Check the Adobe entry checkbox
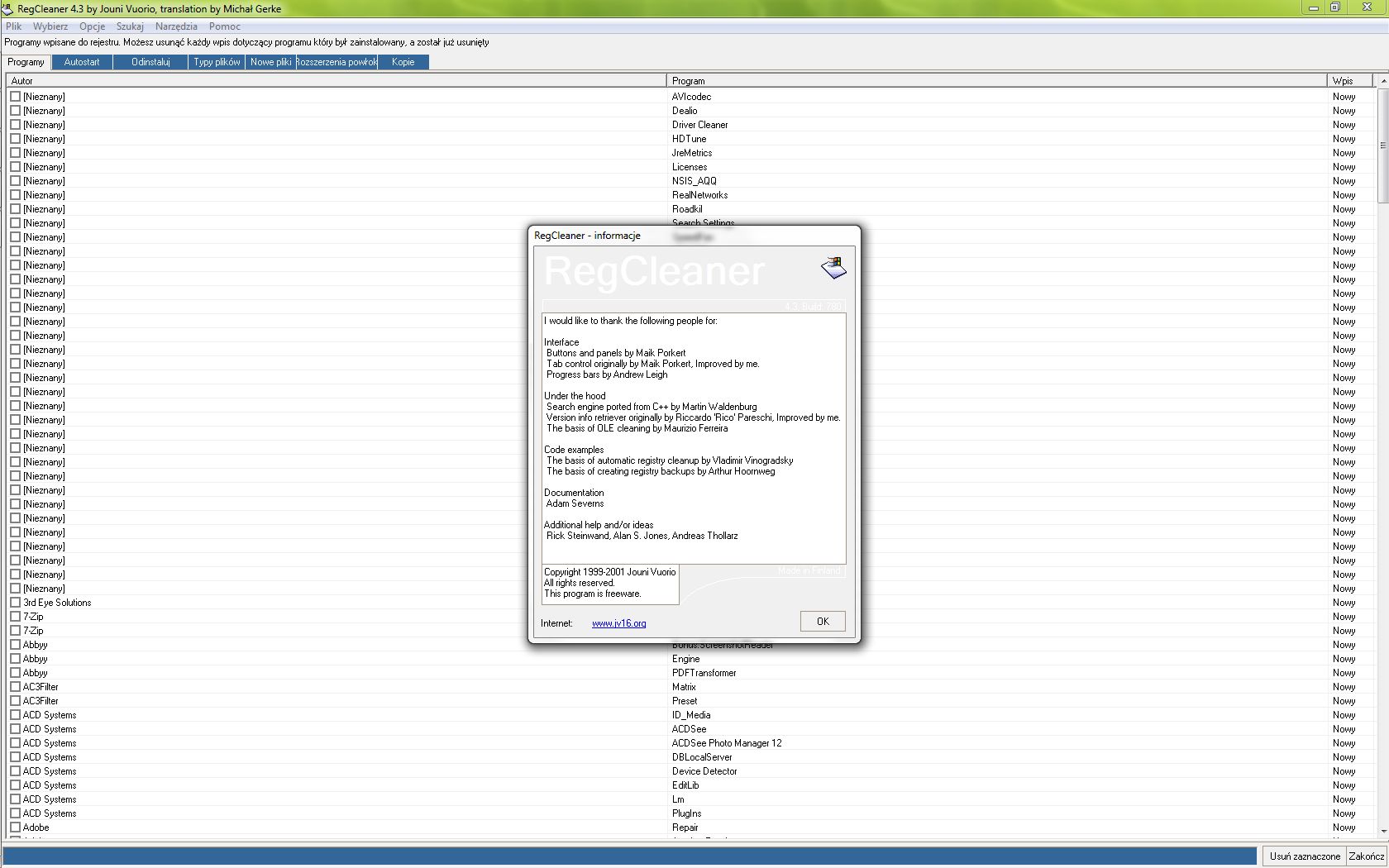This screenshot has height=868, width=1389. [x=15, y=827]
